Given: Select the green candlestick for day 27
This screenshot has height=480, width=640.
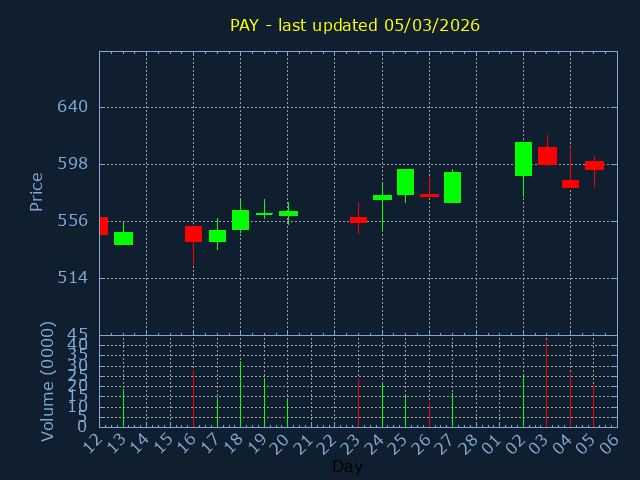Looking at the screenshot, I should click(x=452, y=187).
